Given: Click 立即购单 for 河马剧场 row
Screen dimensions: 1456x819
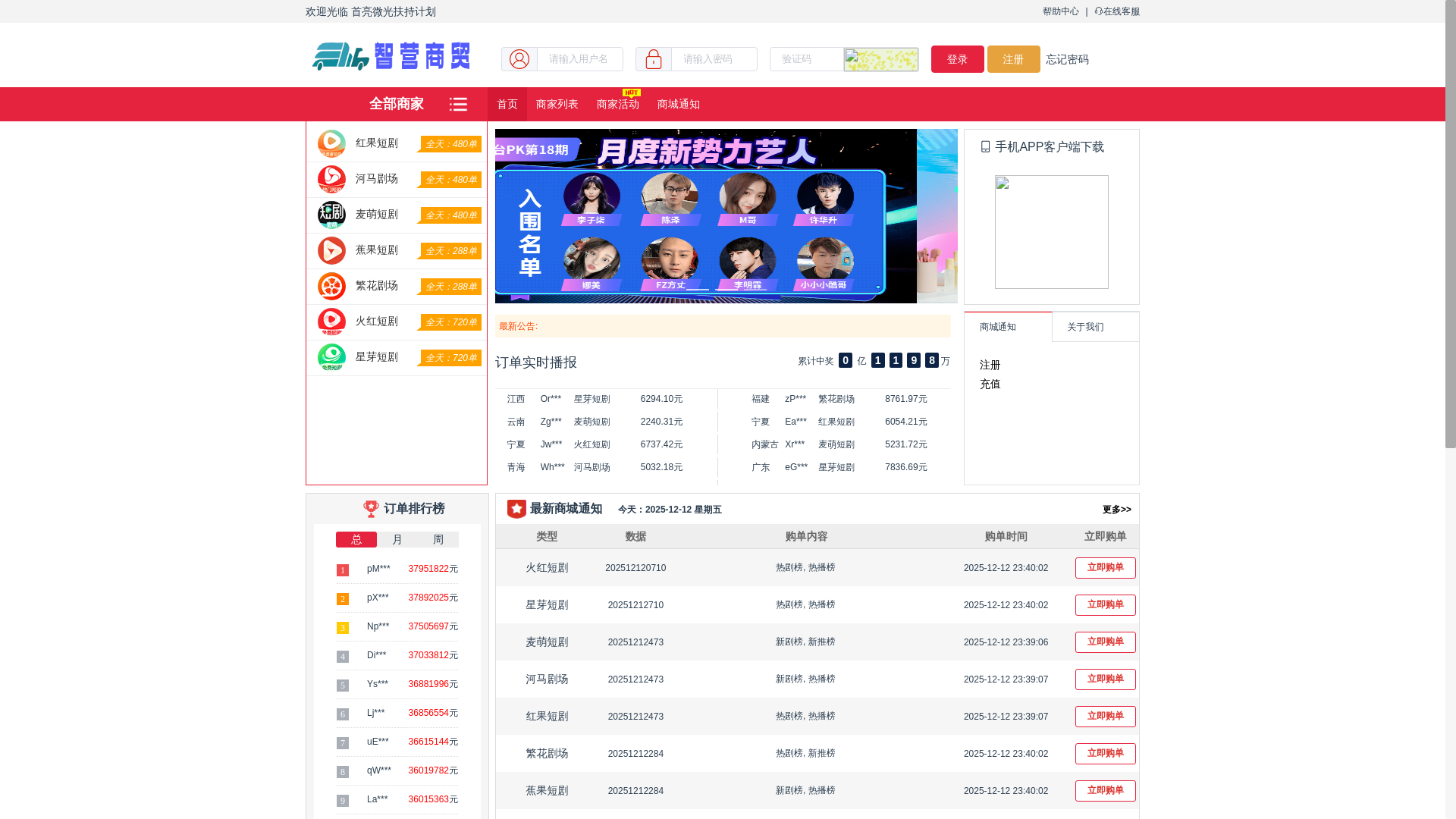Looking at the screenshot, I should click(x=1106, y=679).
